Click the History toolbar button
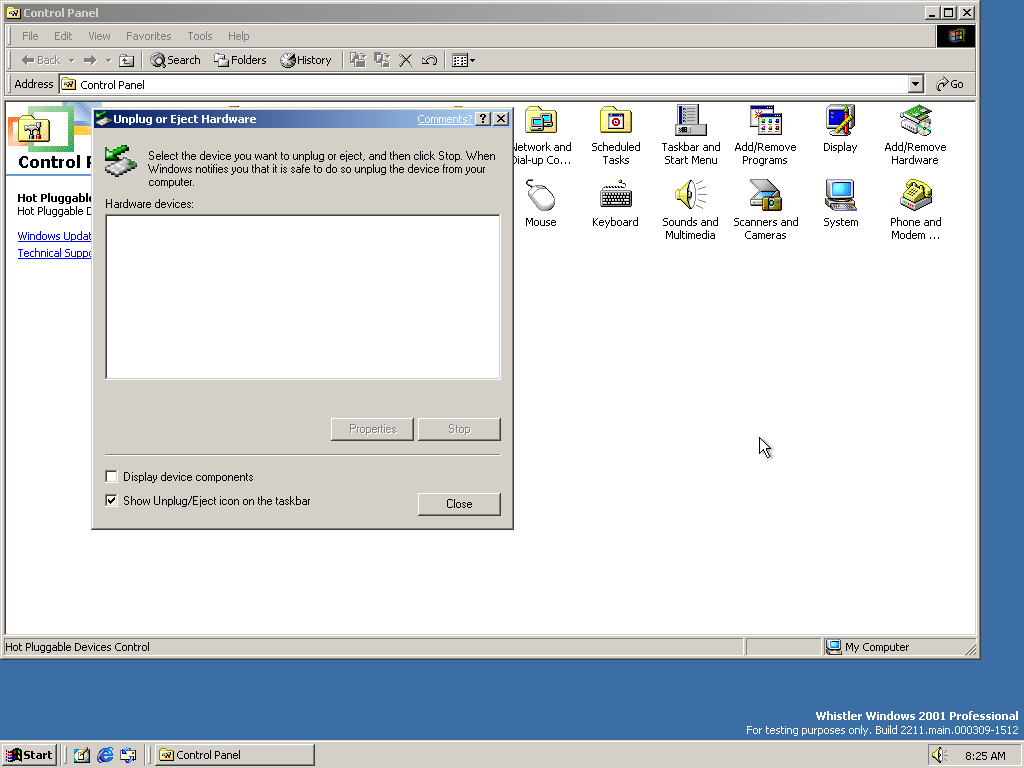 click(306, 60)
